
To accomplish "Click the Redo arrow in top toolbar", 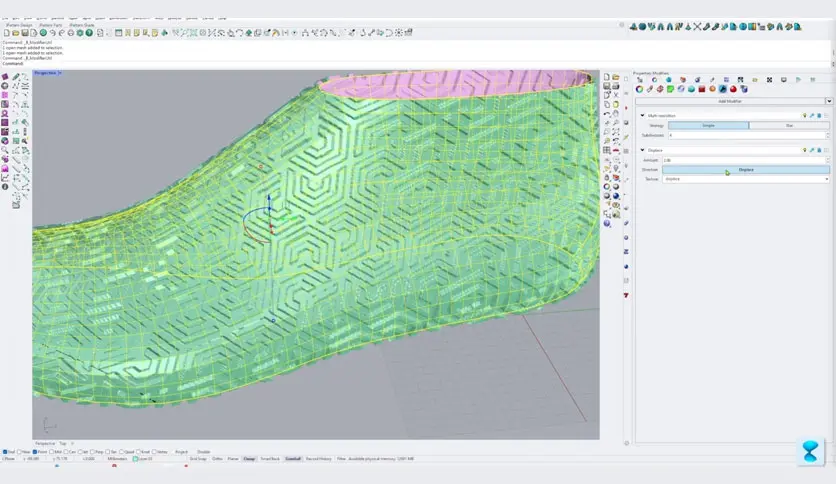I will (62, 33).
